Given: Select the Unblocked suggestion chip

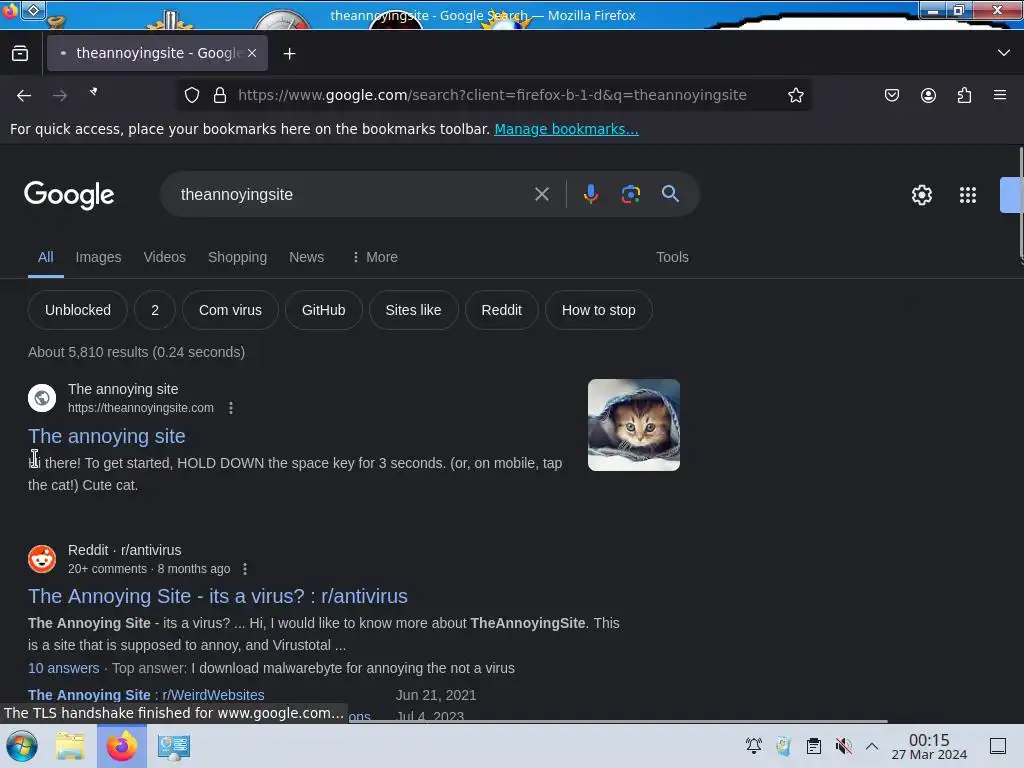Looking at the screenshot, I should [x=78, y=310].
